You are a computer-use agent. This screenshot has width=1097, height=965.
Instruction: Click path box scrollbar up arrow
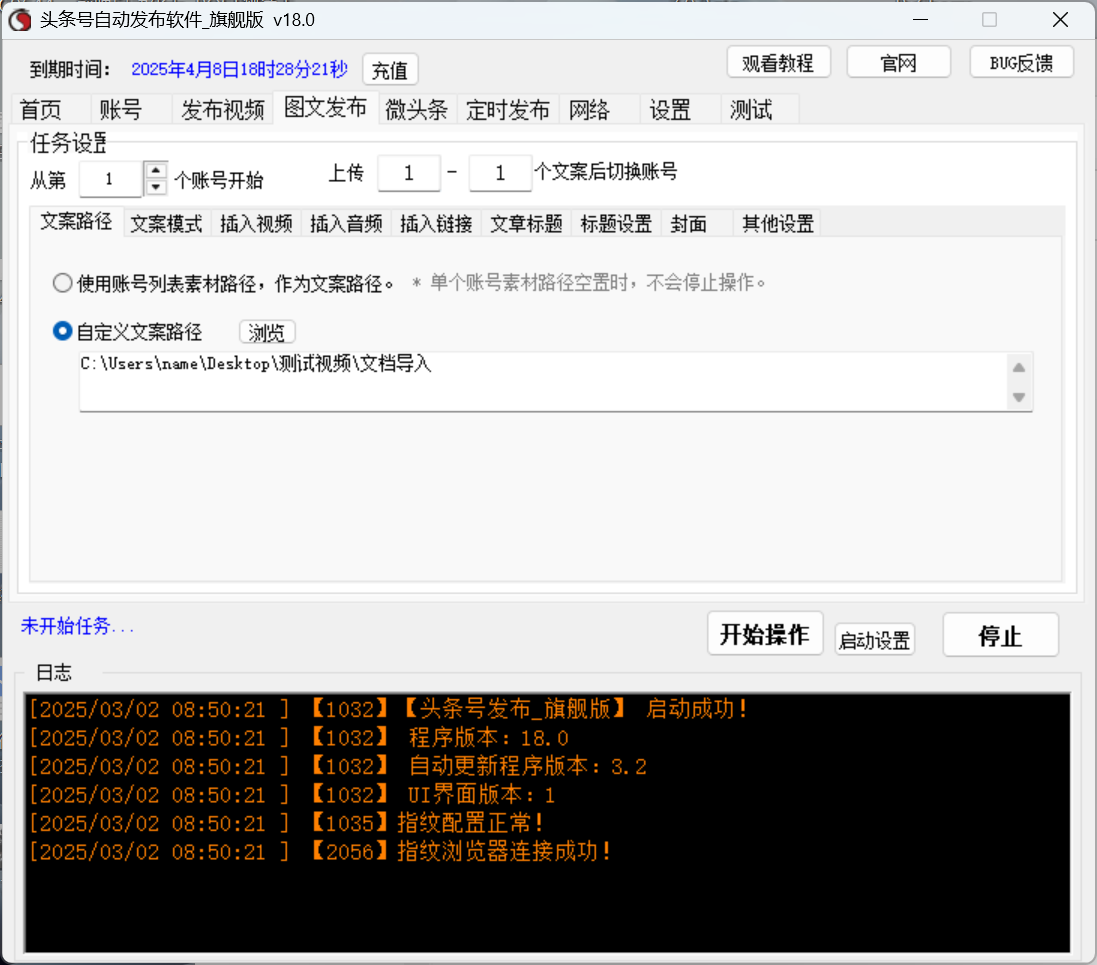1019,367
